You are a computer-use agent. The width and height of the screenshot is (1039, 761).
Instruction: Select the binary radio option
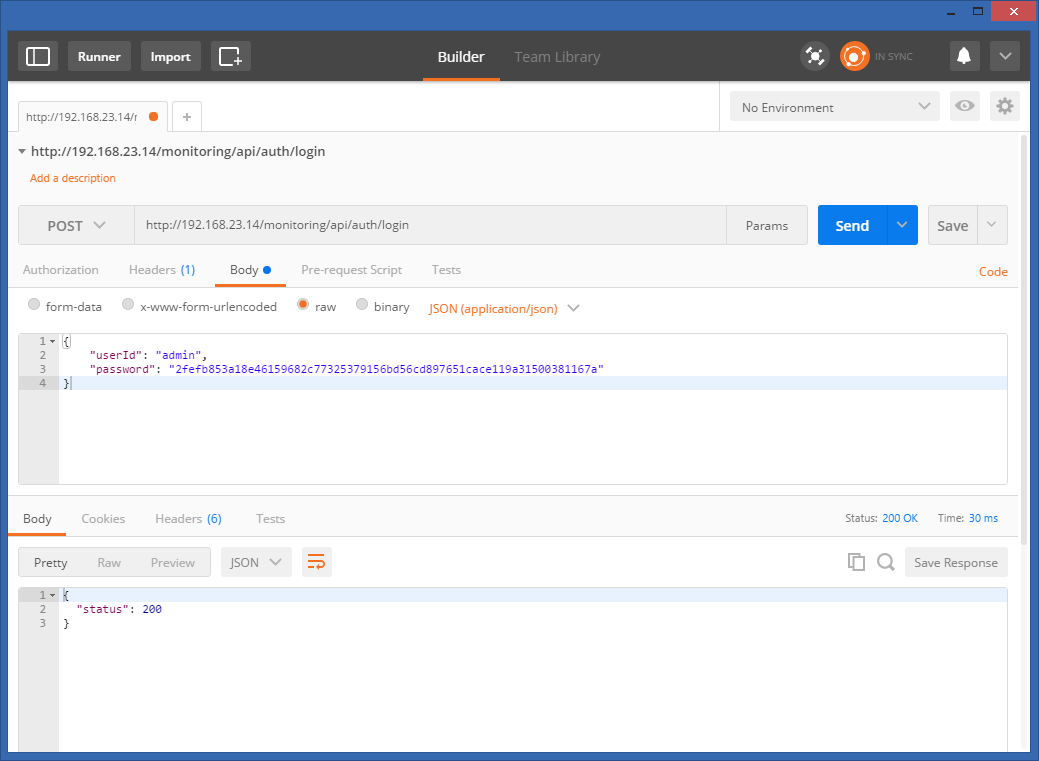tap(362, 306)
